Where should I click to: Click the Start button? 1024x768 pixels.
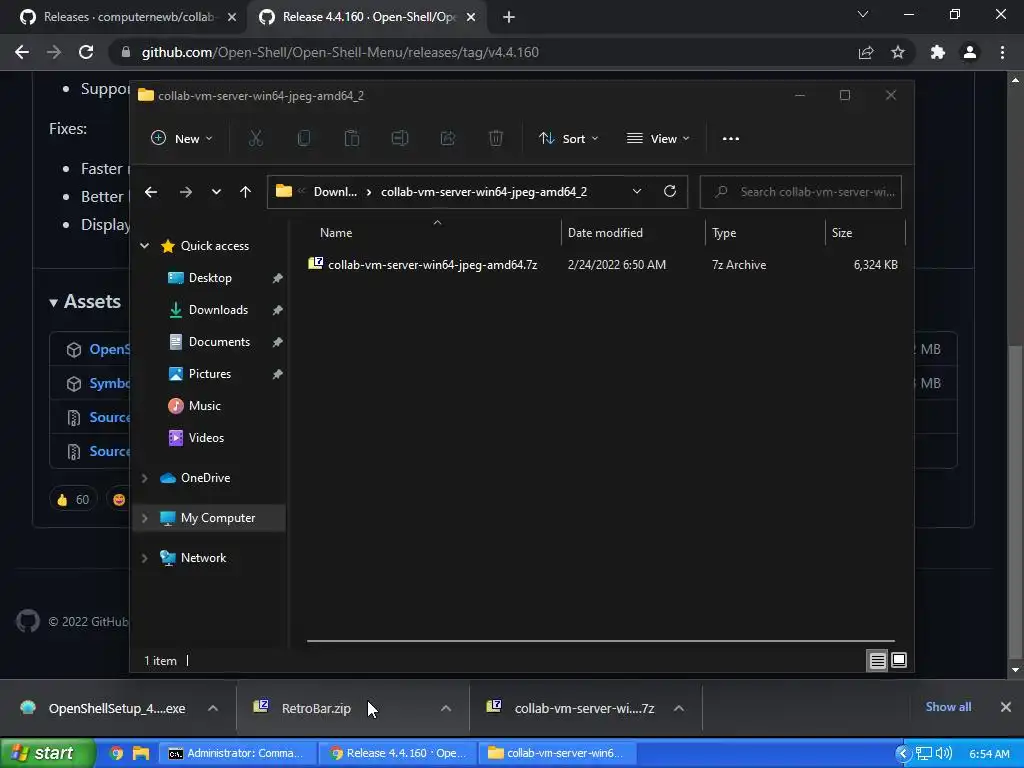(x=46, y=753)
